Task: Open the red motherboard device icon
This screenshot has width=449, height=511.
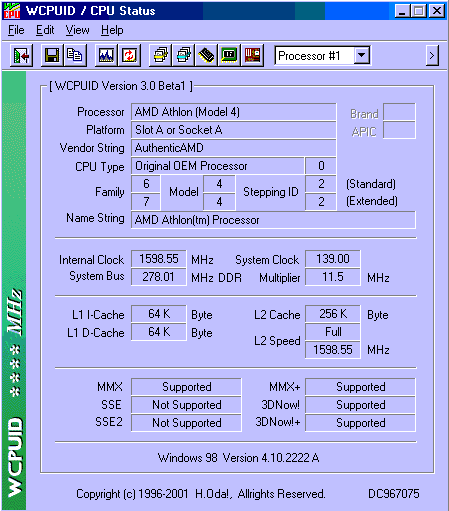Action: point(252,55)
